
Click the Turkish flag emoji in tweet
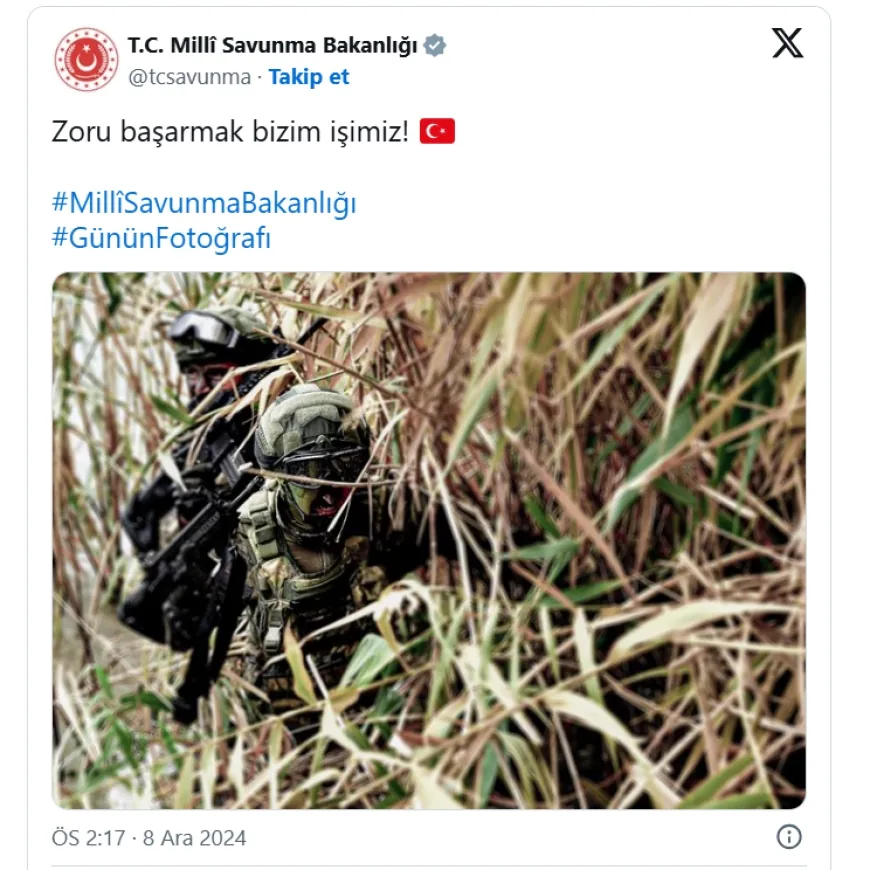click(x=437, y=131)
